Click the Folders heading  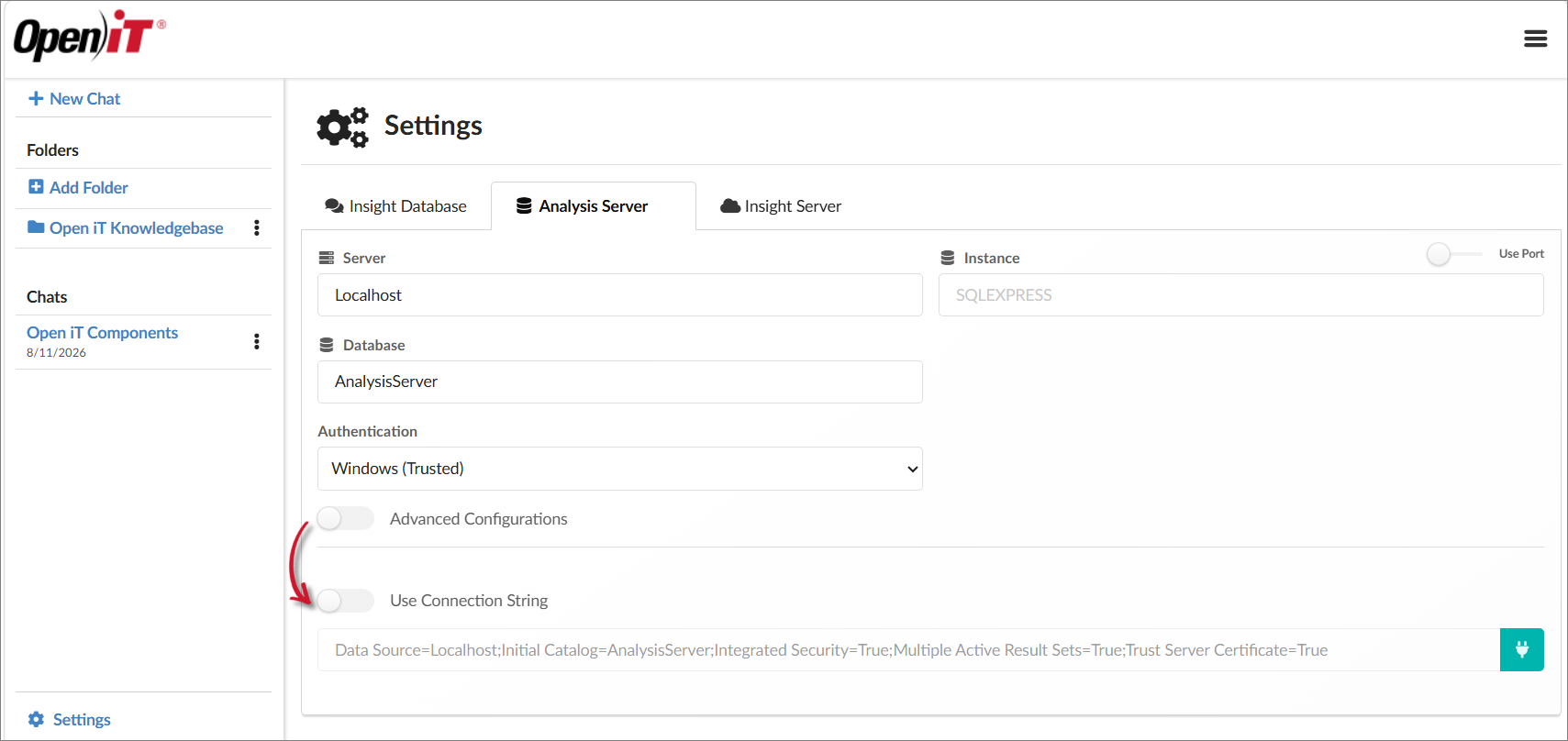coord(52,150)
